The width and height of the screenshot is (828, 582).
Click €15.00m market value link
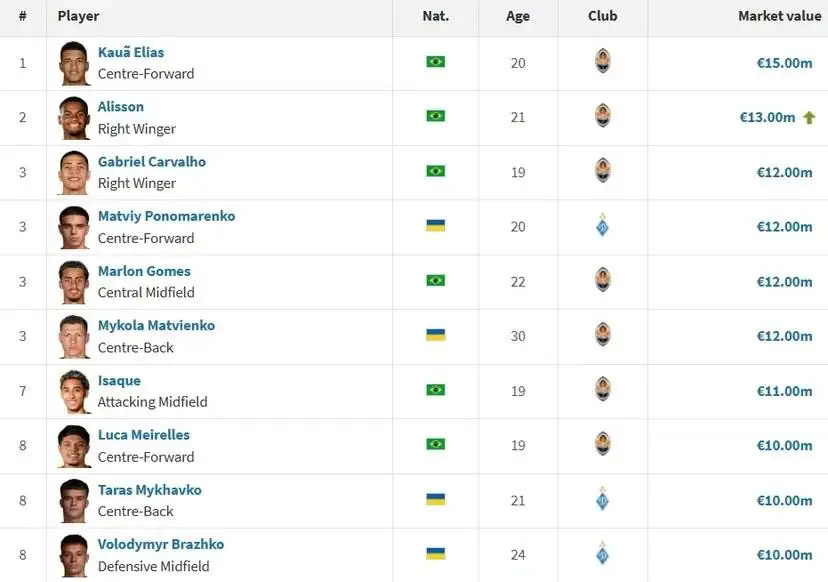coord(784,63)
